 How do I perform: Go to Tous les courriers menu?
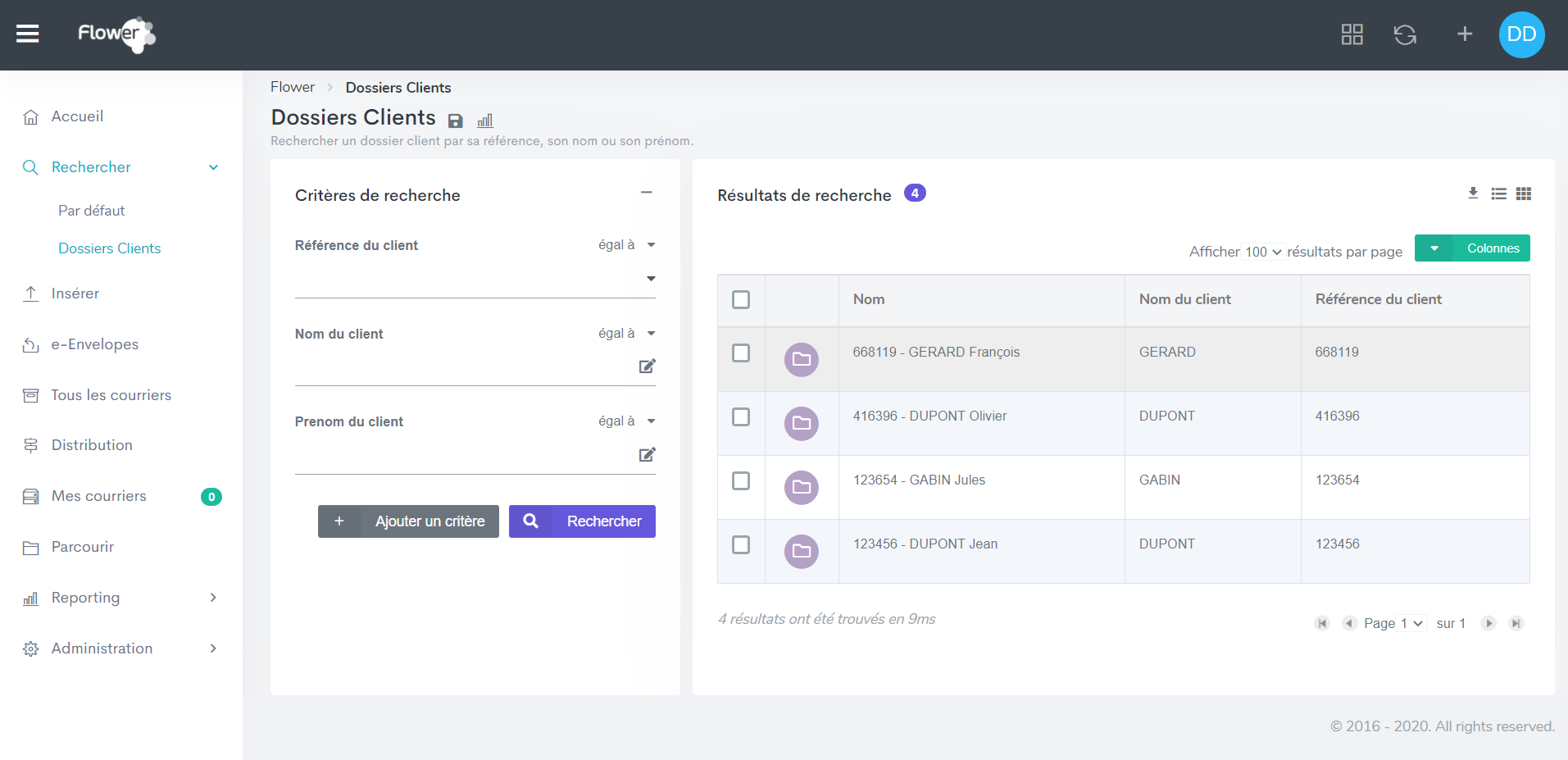coord(111,395)
